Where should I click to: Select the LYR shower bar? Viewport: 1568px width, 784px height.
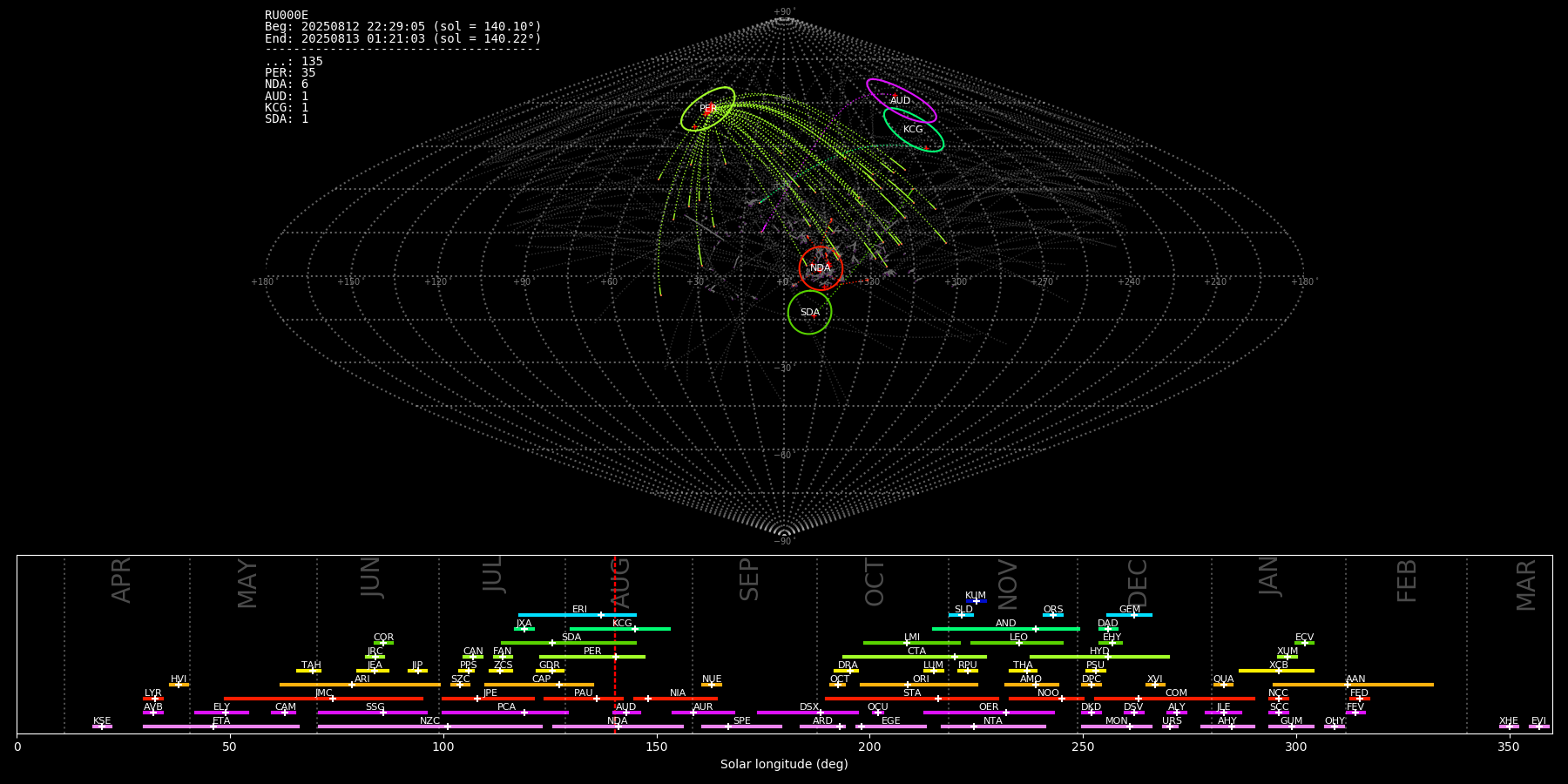click(x=153, y=699)
